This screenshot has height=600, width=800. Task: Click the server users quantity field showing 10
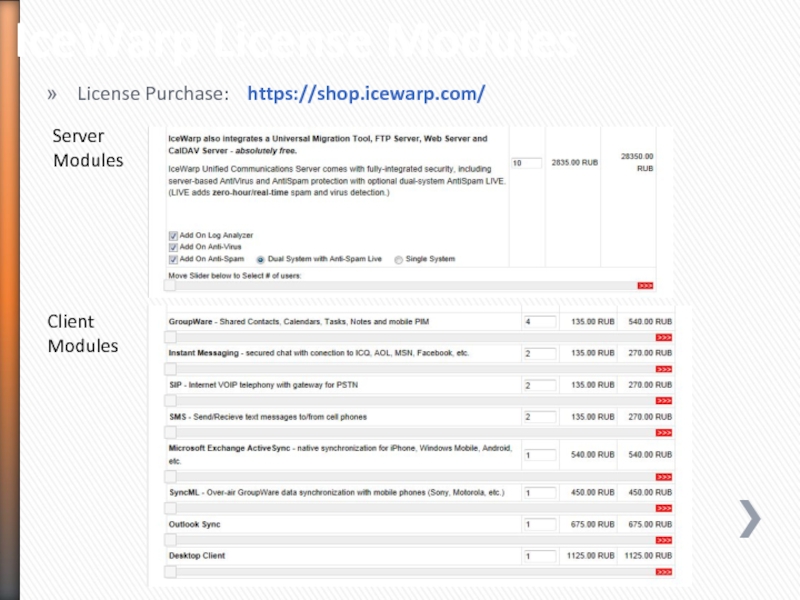click(526, 163)
